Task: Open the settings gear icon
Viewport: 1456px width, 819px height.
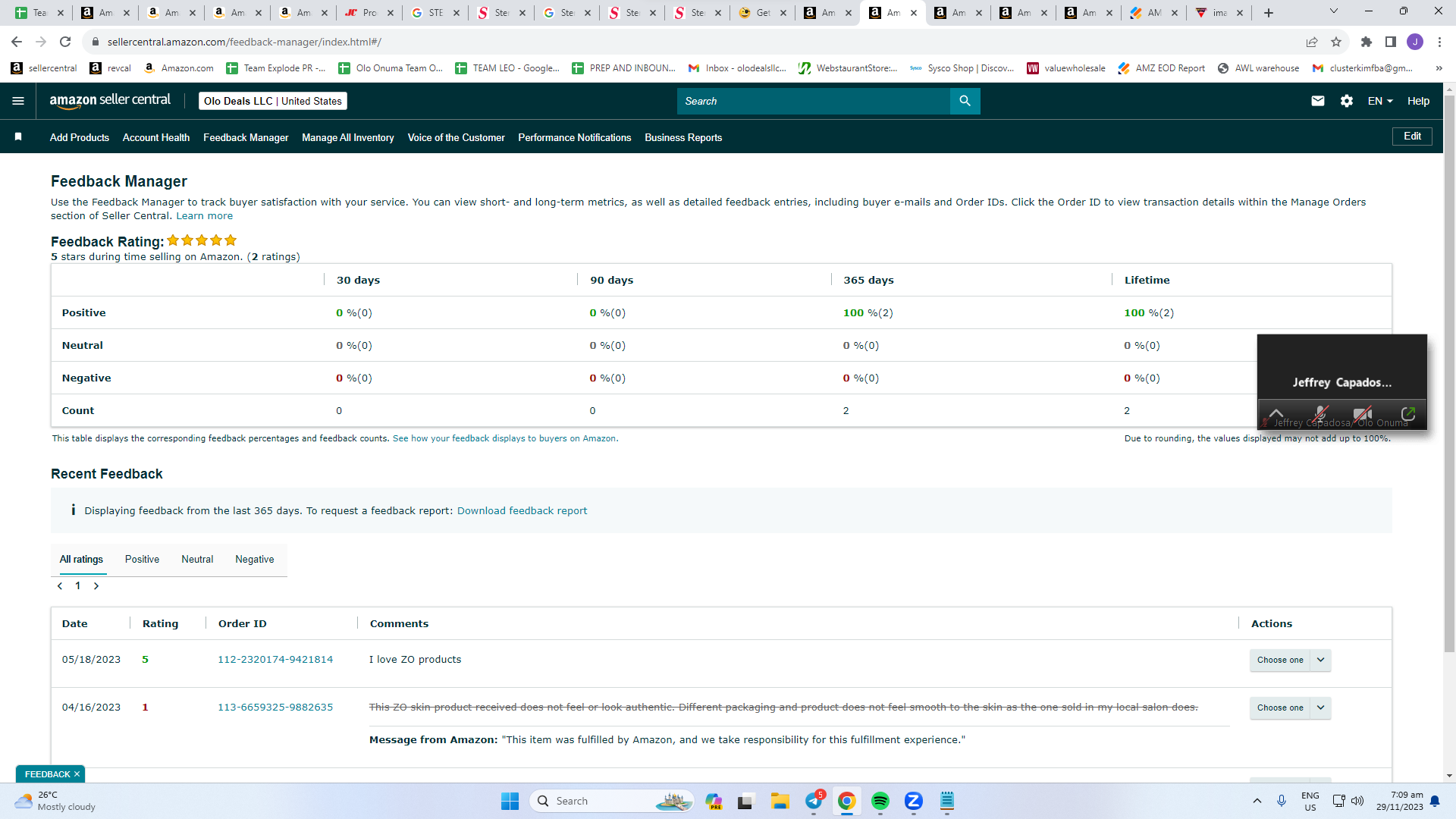Action: (1347, 101)
